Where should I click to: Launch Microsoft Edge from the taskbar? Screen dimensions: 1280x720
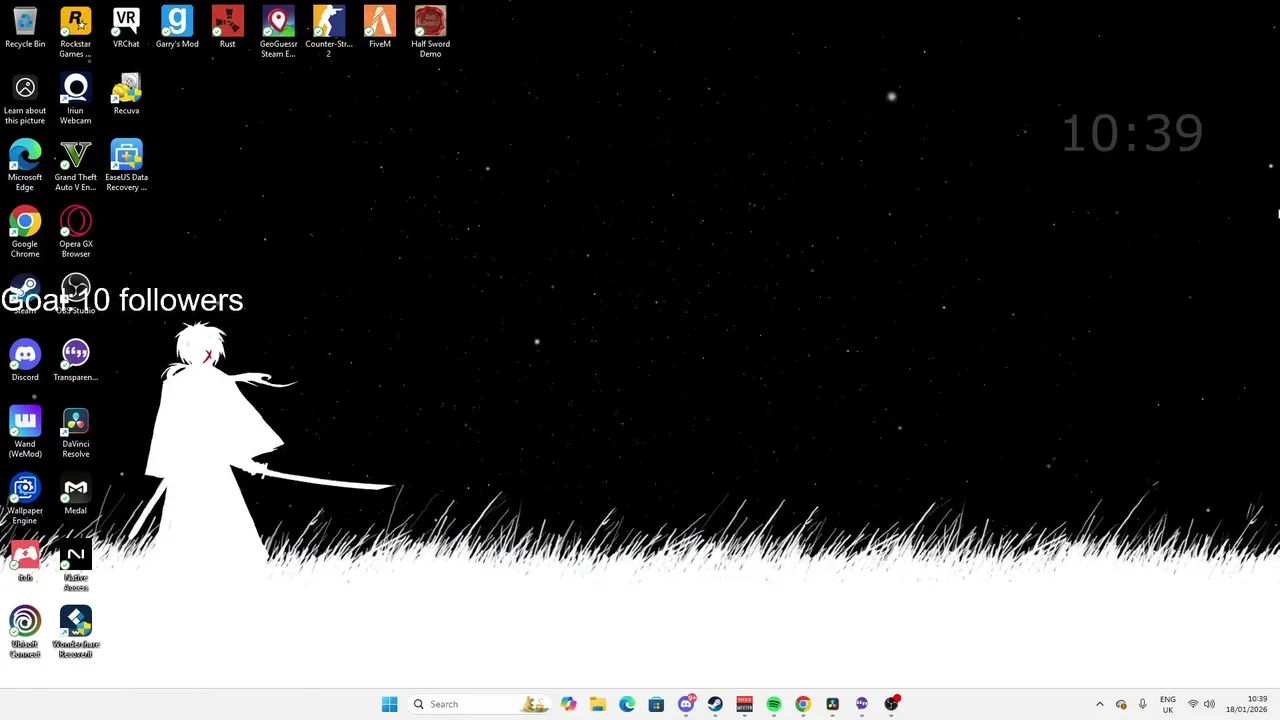(x=627, y=704)
